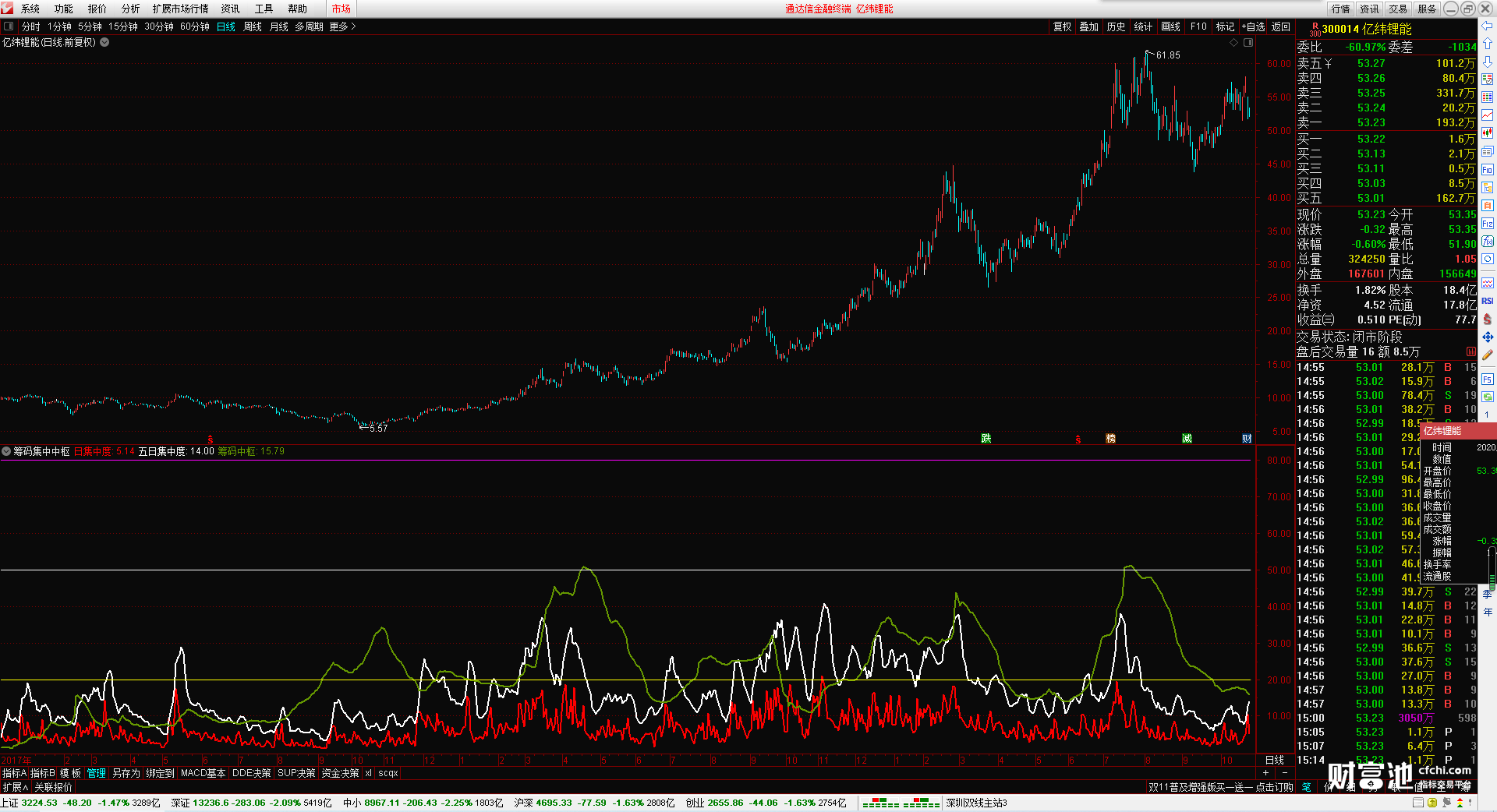
Task: Toggle 叠加 overlay on chart
Action: pyautogui.click(x=1088, y=26)
